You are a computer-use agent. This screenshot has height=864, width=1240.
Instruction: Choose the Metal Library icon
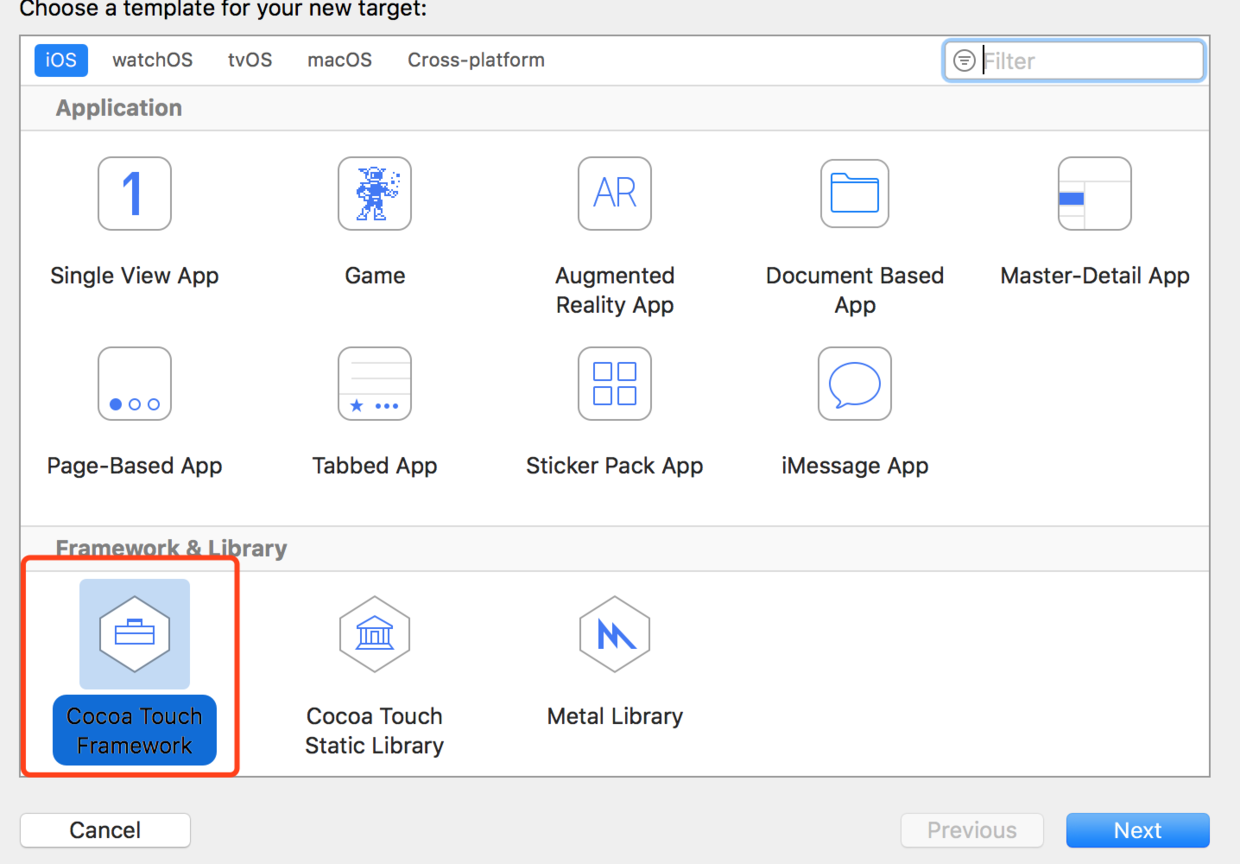point(615,634)
